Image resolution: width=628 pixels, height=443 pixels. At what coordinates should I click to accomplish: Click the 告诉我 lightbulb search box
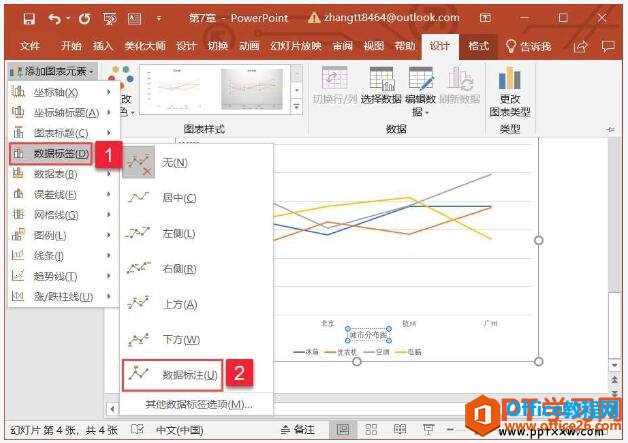(528, 46)
